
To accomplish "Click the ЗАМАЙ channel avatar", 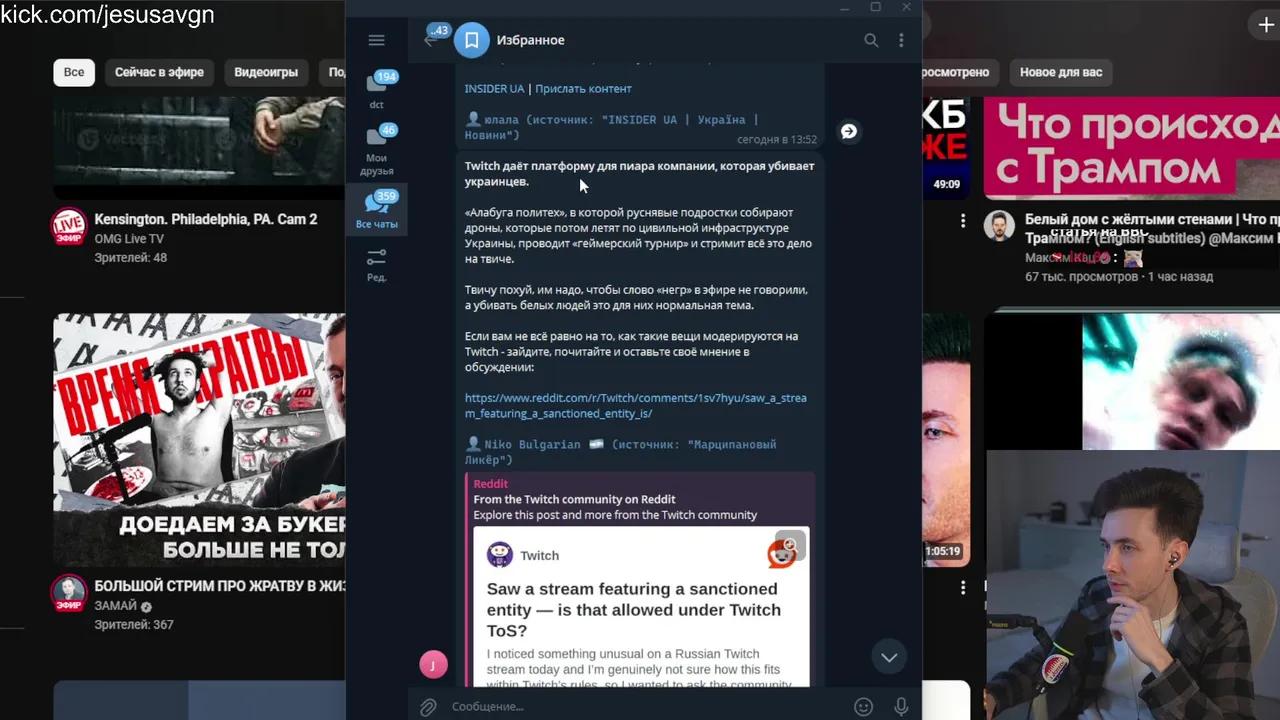I will pyautogui.click(x=69, y=593).
